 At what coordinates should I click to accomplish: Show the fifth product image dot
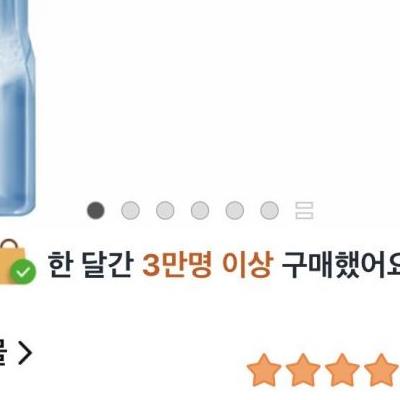(x=235, y=211)
